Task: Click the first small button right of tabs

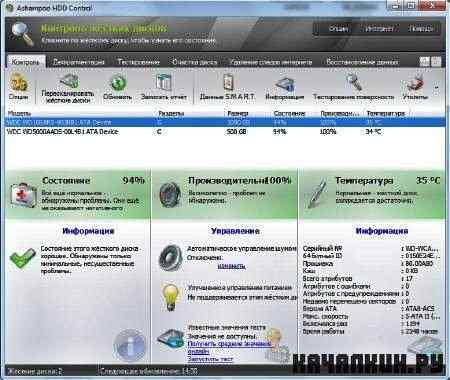Action: 424,62
